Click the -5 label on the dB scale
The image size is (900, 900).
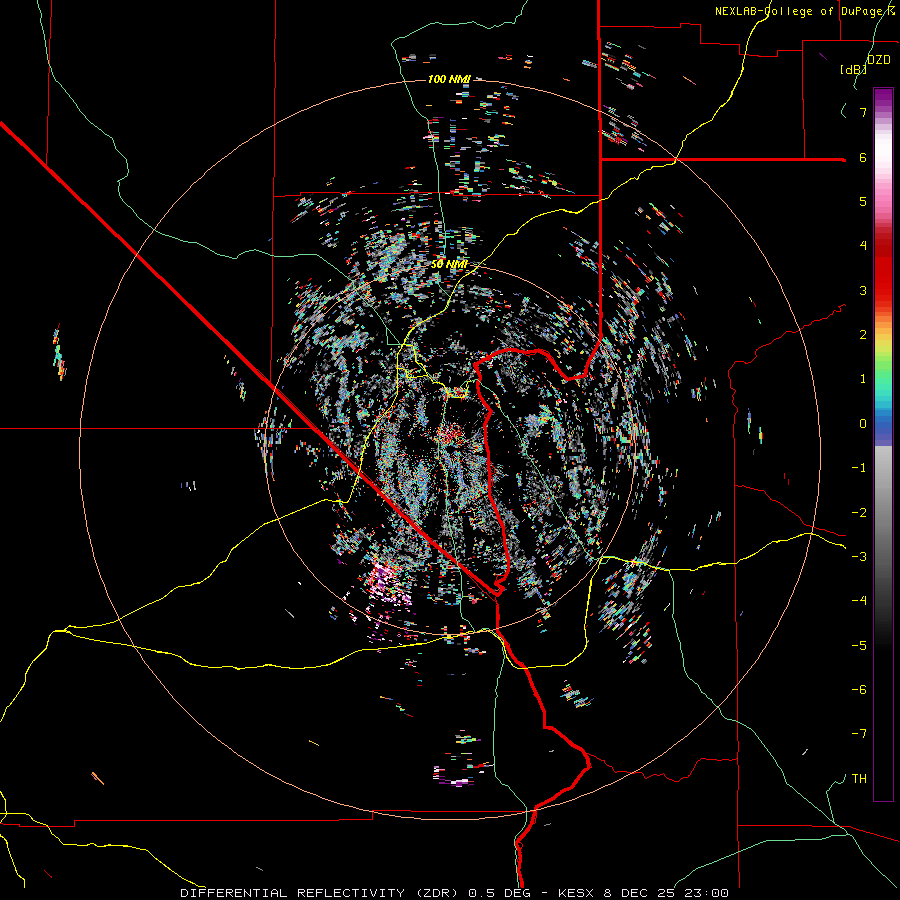click(x=859, y=646)
